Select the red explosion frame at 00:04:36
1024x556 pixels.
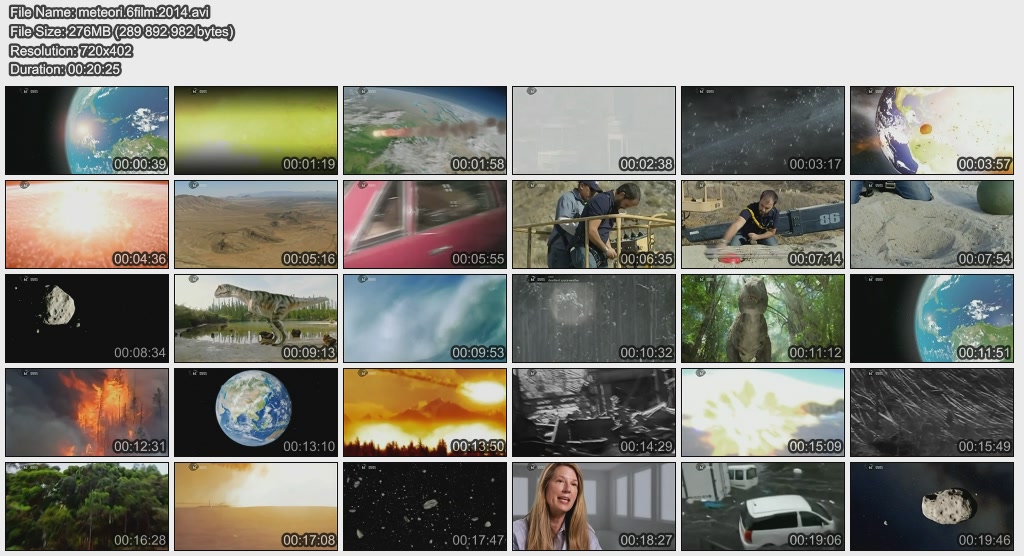pyautogui.click(x=87, y=224)
